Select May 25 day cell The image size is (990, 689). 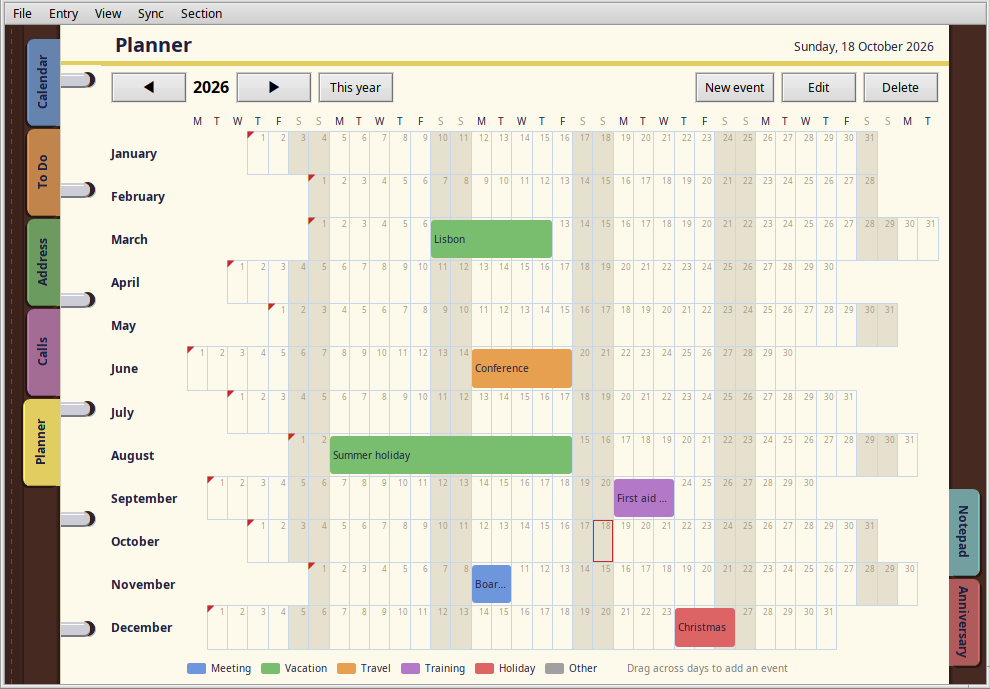coord(765,325)
